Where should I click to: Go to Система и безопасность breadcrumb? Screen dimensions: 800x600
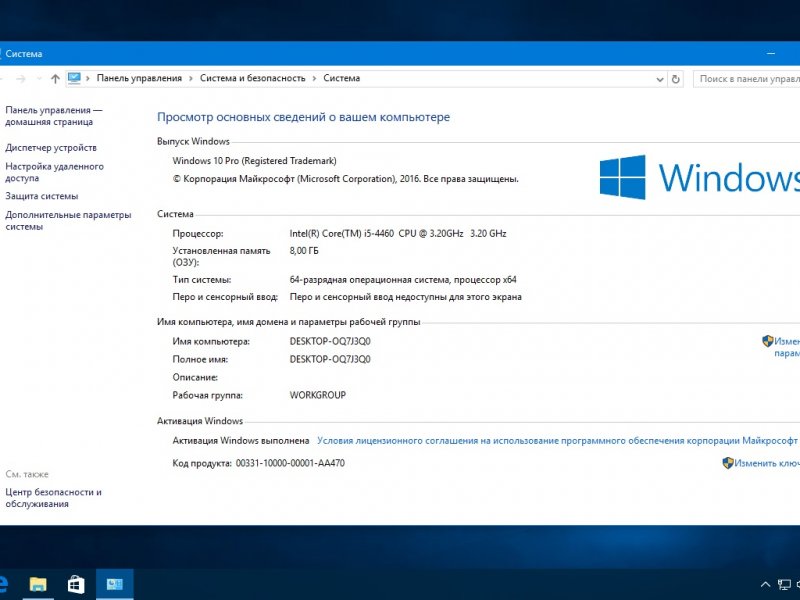click(x=253, y=78)
